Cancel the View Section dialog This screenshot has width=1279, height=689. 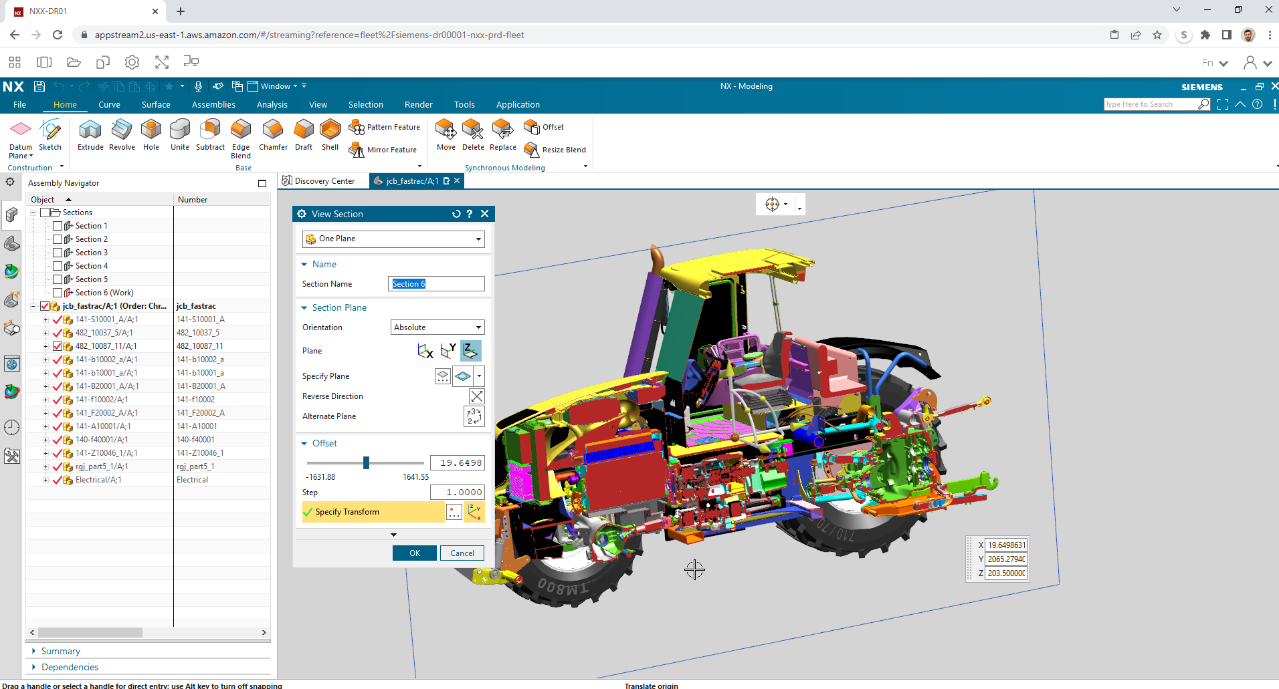[x=462, y=553]
